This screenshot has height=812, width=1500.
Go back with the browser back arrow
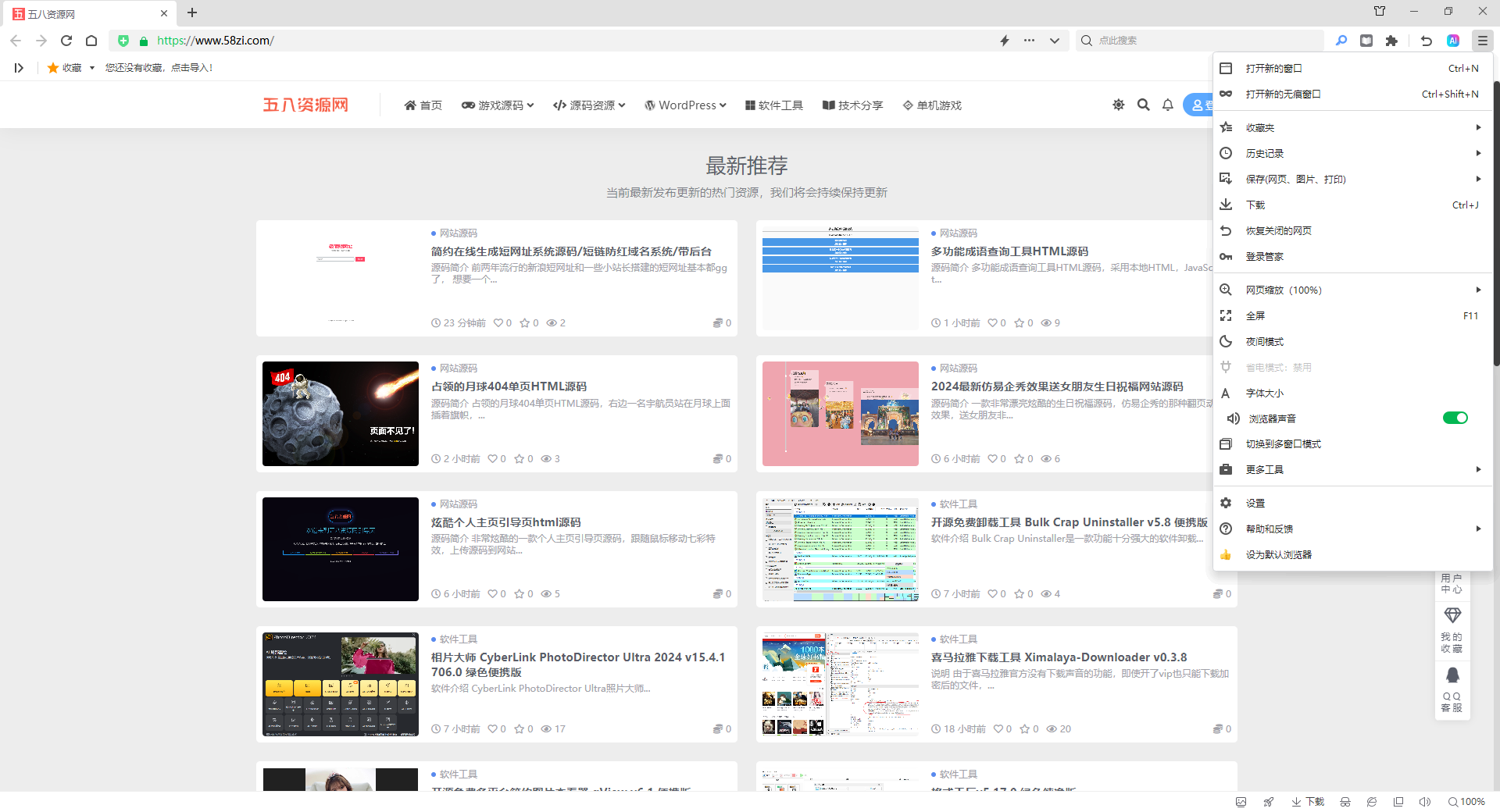(16, 41)
